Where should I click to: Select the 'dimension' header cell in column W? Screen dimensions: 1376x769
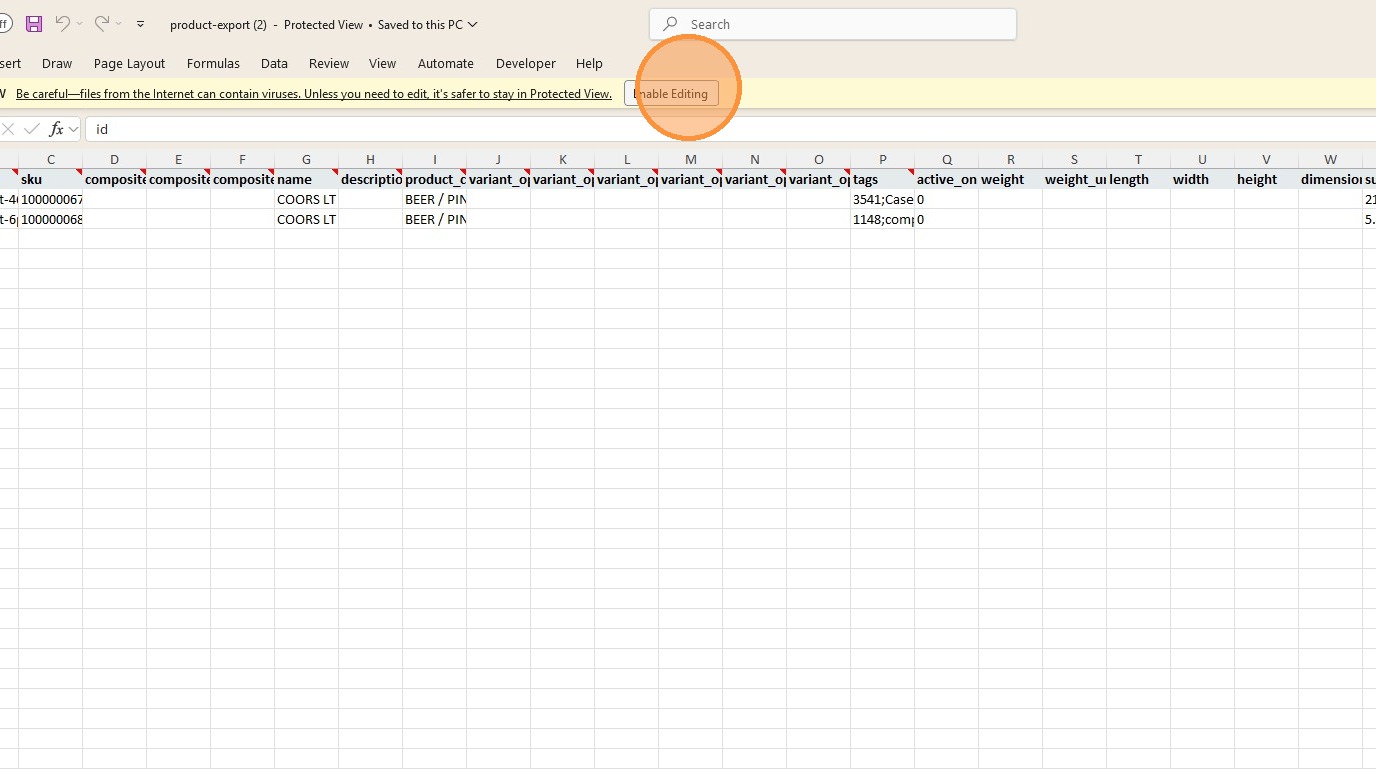1331,179
